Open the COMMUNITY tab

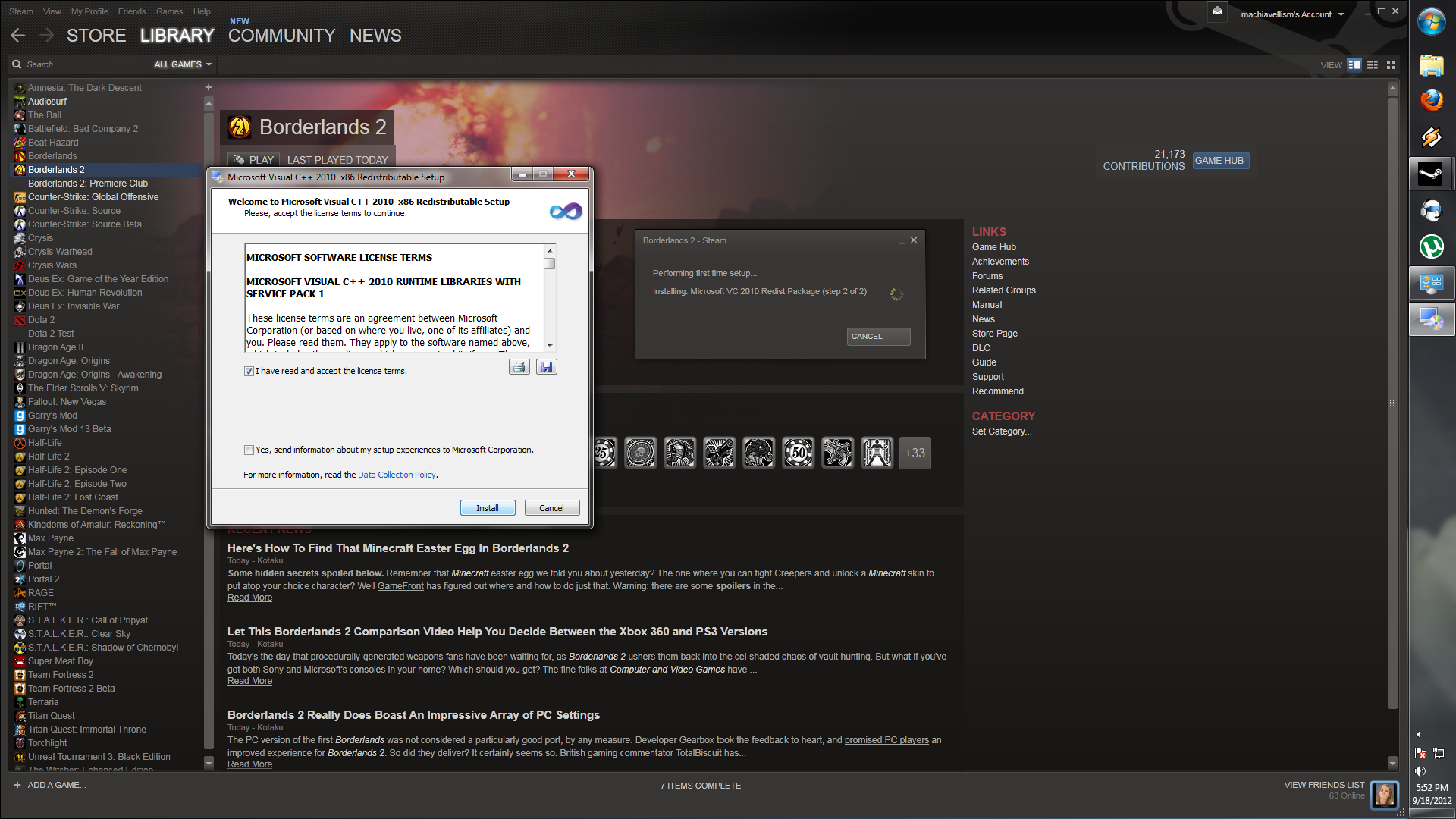281,35
